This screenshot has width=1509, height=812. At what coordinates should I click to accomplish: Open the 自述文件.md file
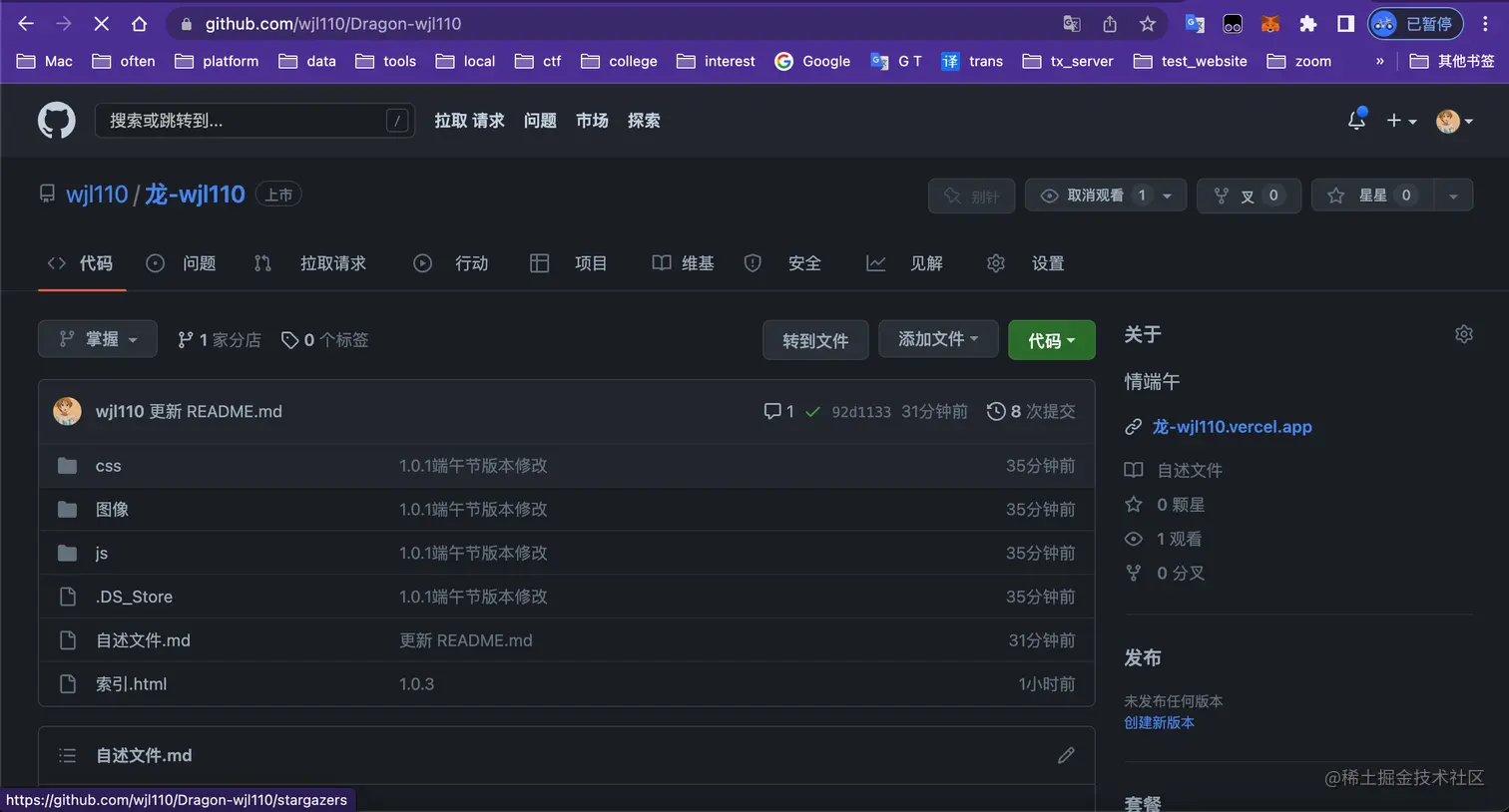(x=143, y=640)
